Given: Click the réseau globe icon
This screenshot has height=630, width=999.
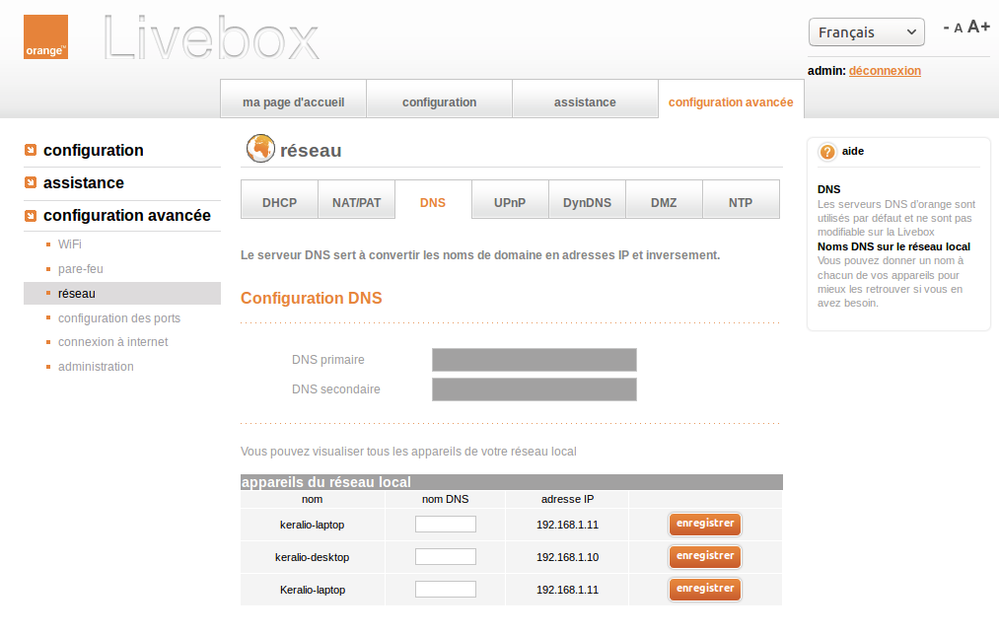Looking at the screenshot, I should pyautogui.click(x=261, y=148).
